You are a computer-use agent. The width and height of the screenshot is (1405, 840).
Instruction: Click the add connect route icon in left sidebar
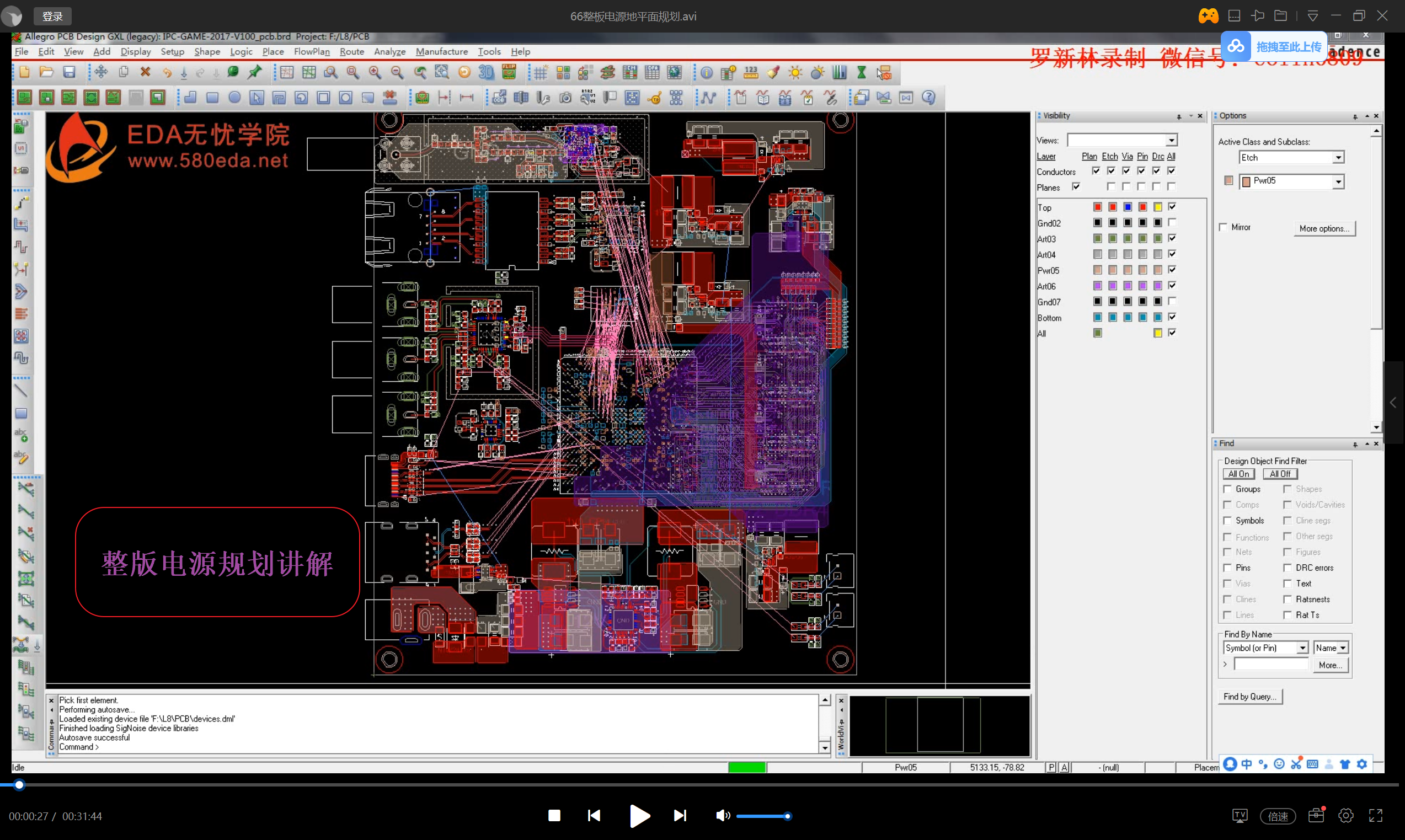click(x=22, y=202)
